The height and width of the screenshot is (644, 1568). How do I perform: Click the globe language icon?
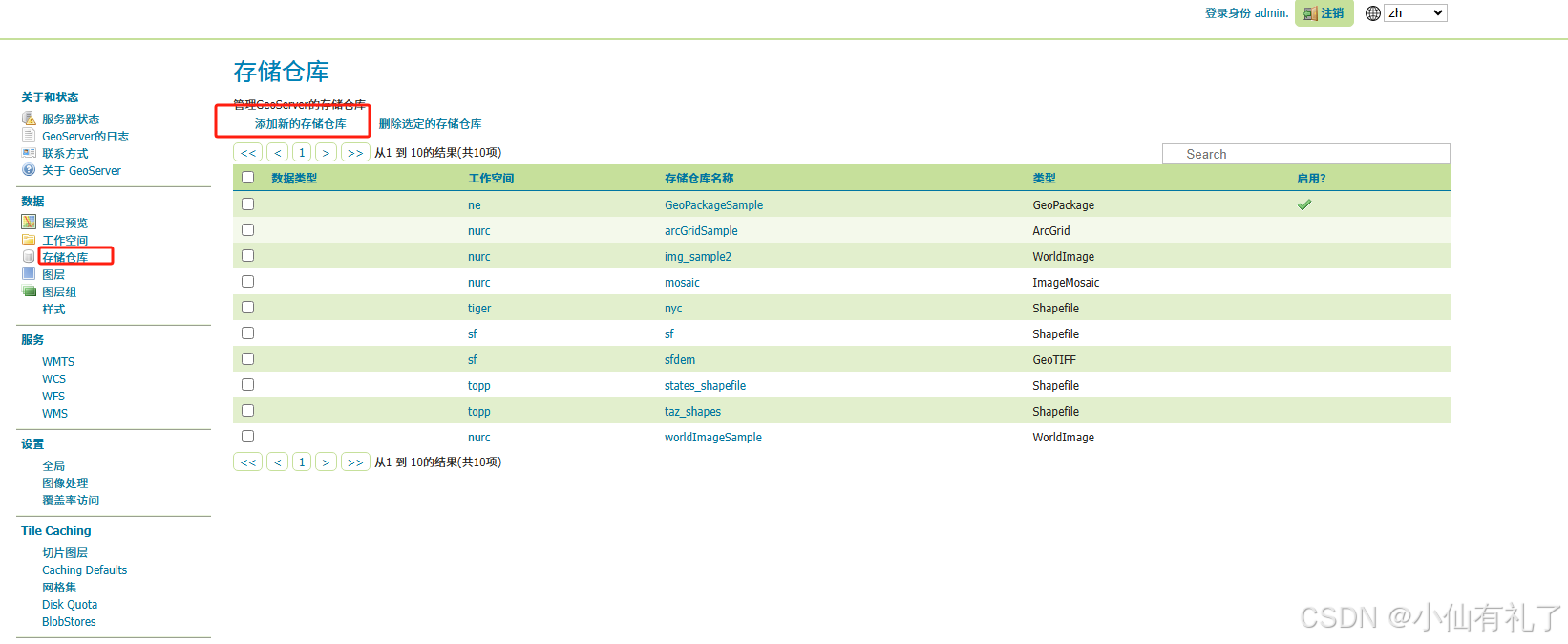point(1373,13)
